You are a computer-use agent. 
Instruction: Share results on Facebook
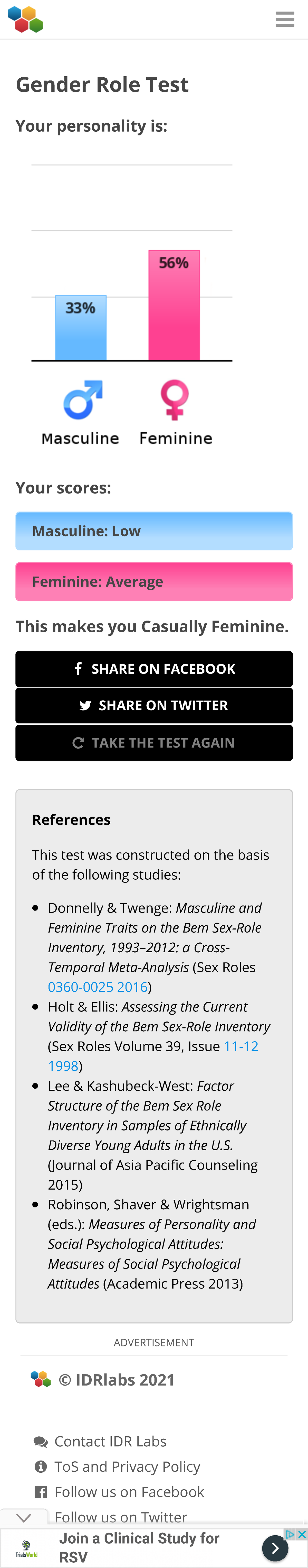click(154, 669)
